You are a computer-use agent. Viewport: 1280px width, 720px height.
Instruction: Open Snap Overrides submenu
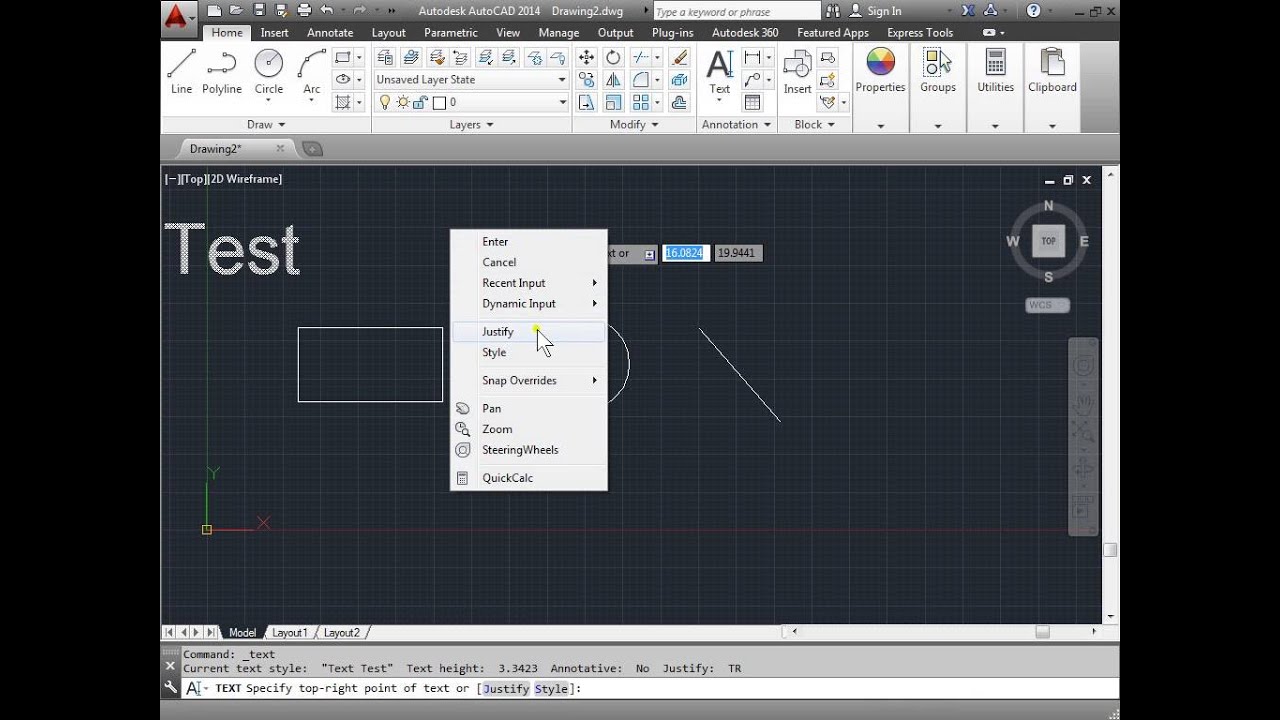[528, 381]
